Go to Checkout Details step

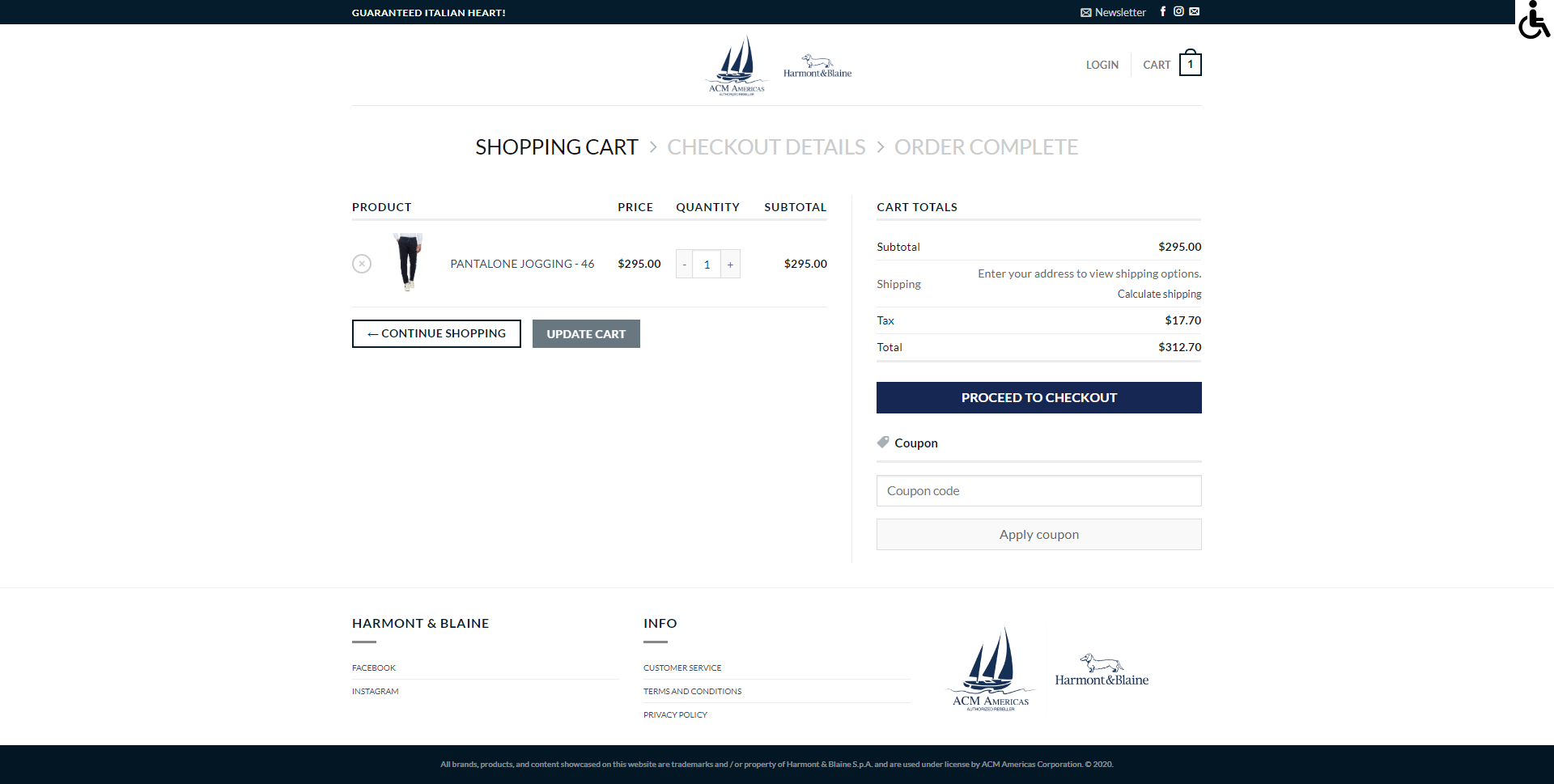click(x=766, y=147)
